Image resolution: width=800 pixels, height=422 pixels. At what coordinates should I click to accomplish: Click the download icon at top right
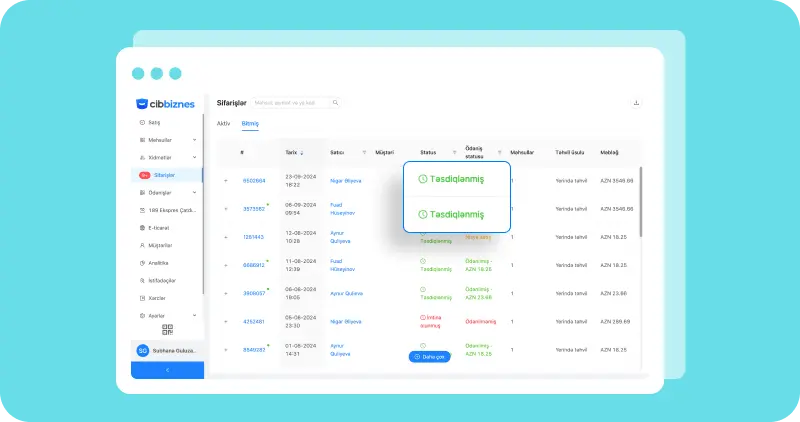click(636, 103)
